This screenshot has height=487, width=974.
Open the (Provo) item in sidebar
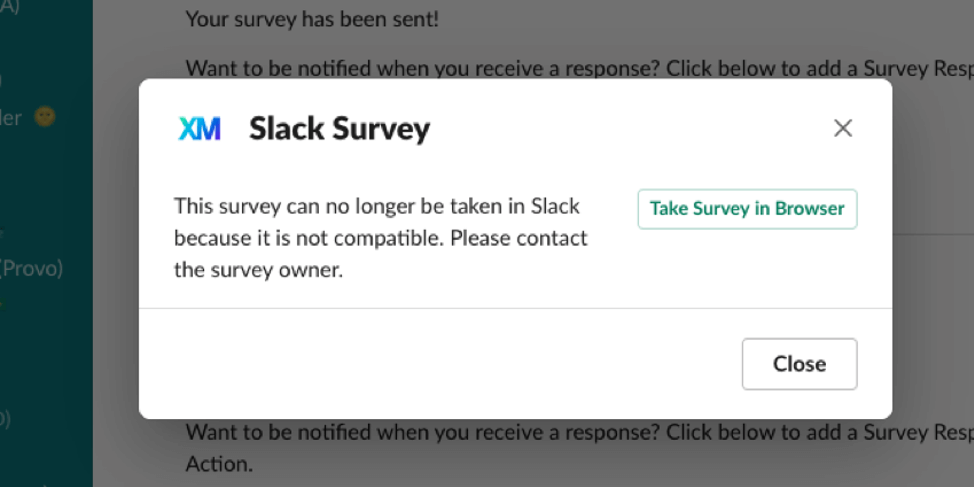pyautogui.click(x=31, y=268)
